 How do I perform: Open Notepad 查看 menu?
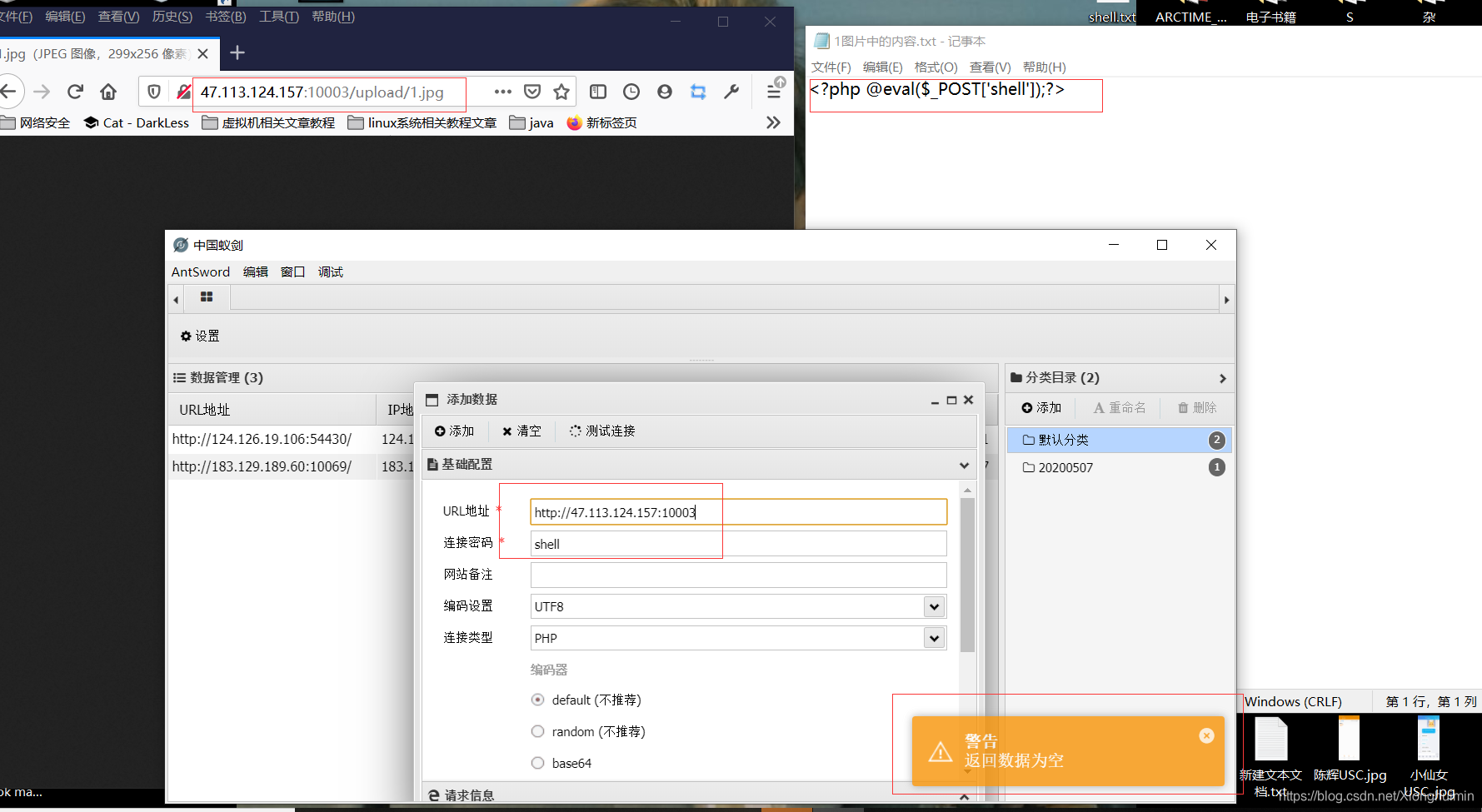pos(990,67)
